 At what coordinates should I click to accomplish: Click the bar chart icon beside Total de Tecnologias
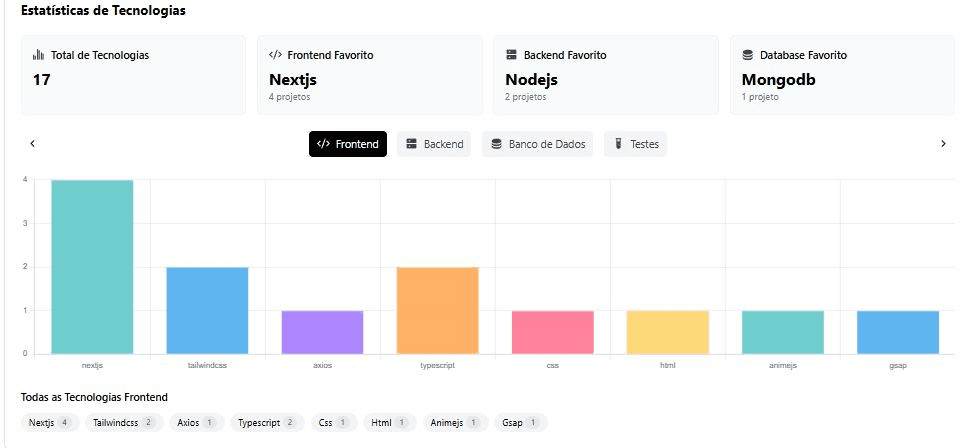pyautogui.click(x=38, y=55)
